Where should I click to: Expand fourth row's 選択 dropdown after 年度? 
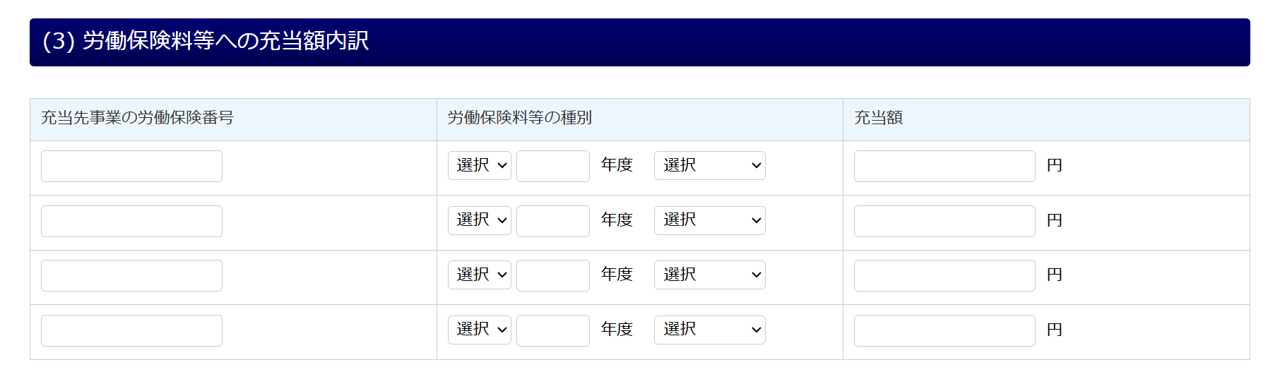710,330
